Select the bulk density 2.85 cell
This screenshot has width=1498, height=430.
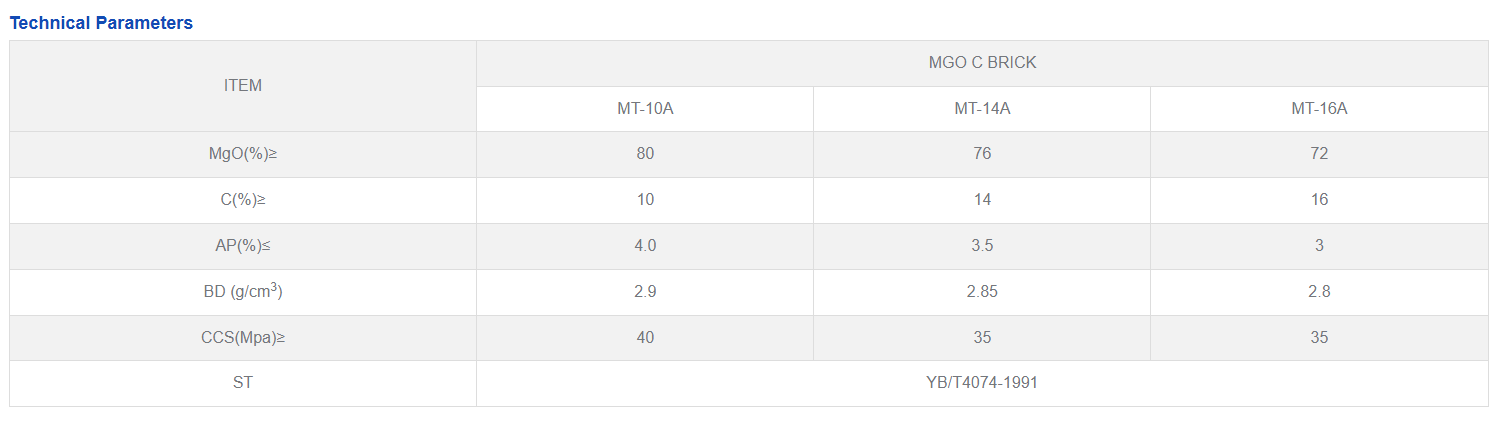[x=982, y=292]
